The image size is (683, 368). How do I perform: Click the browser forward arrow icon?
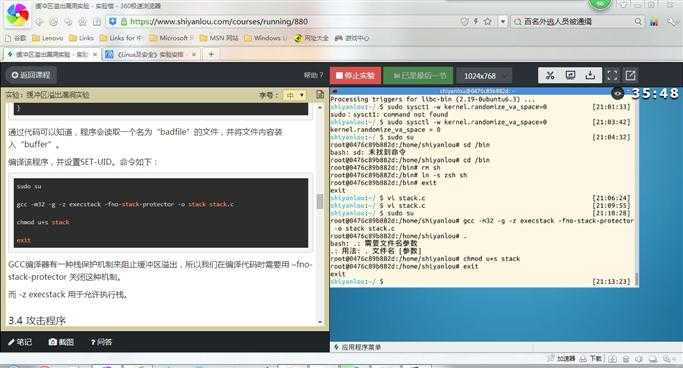54,22
